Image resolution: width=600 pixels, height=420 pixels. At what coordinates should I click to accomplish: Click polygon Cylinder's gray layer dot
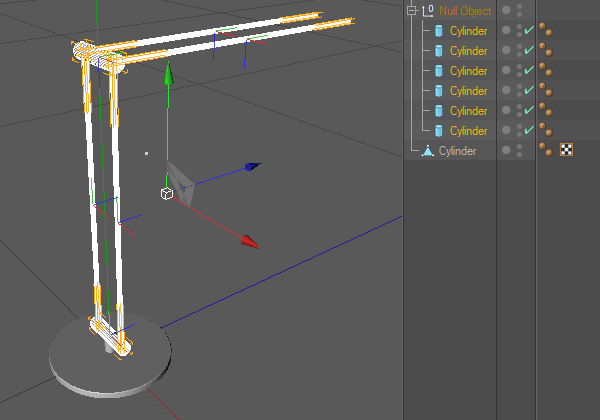coord(506,150)
